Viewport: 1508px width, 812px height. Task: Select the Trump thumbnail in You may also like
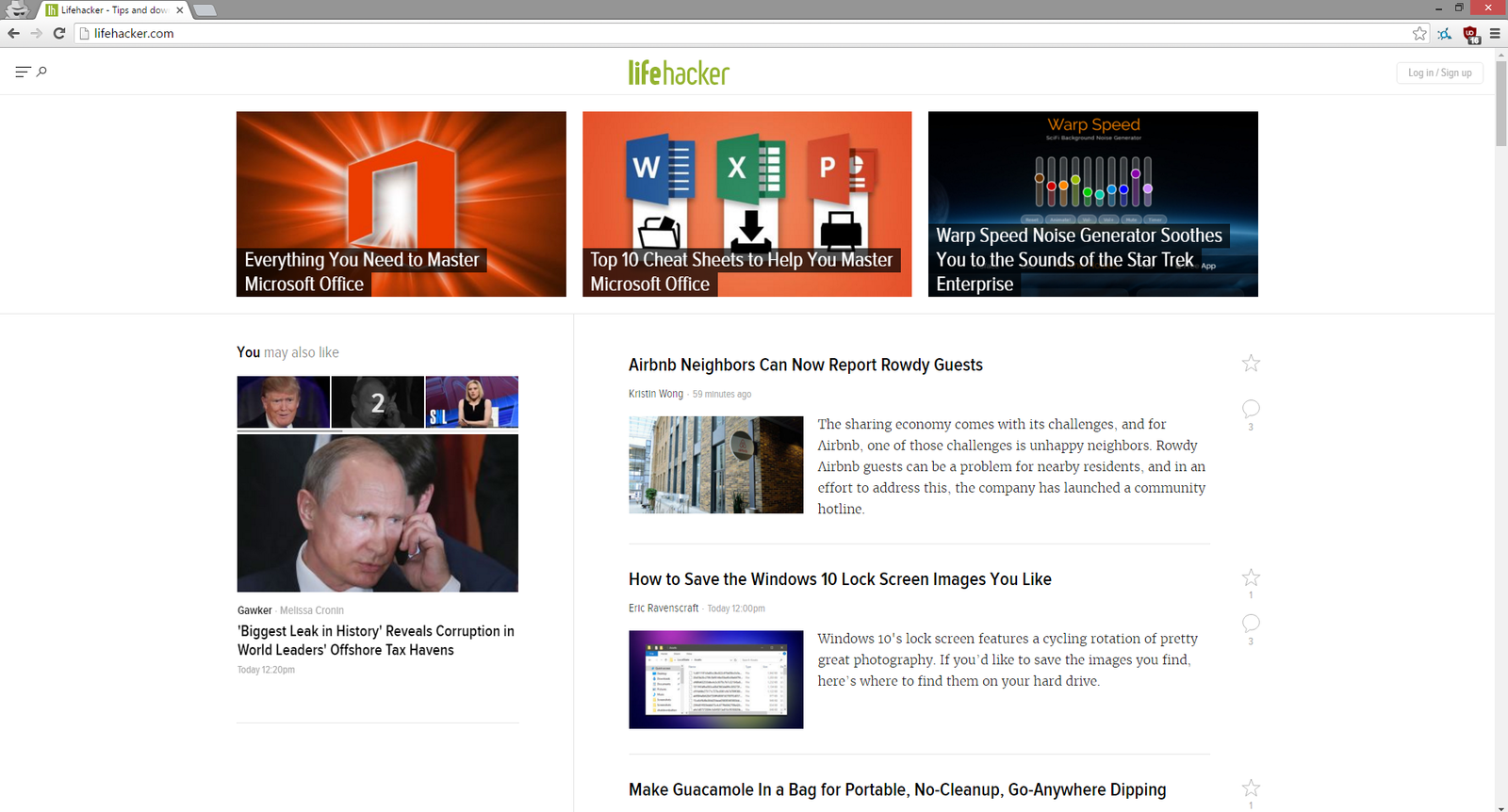click(x=283, y=402)
